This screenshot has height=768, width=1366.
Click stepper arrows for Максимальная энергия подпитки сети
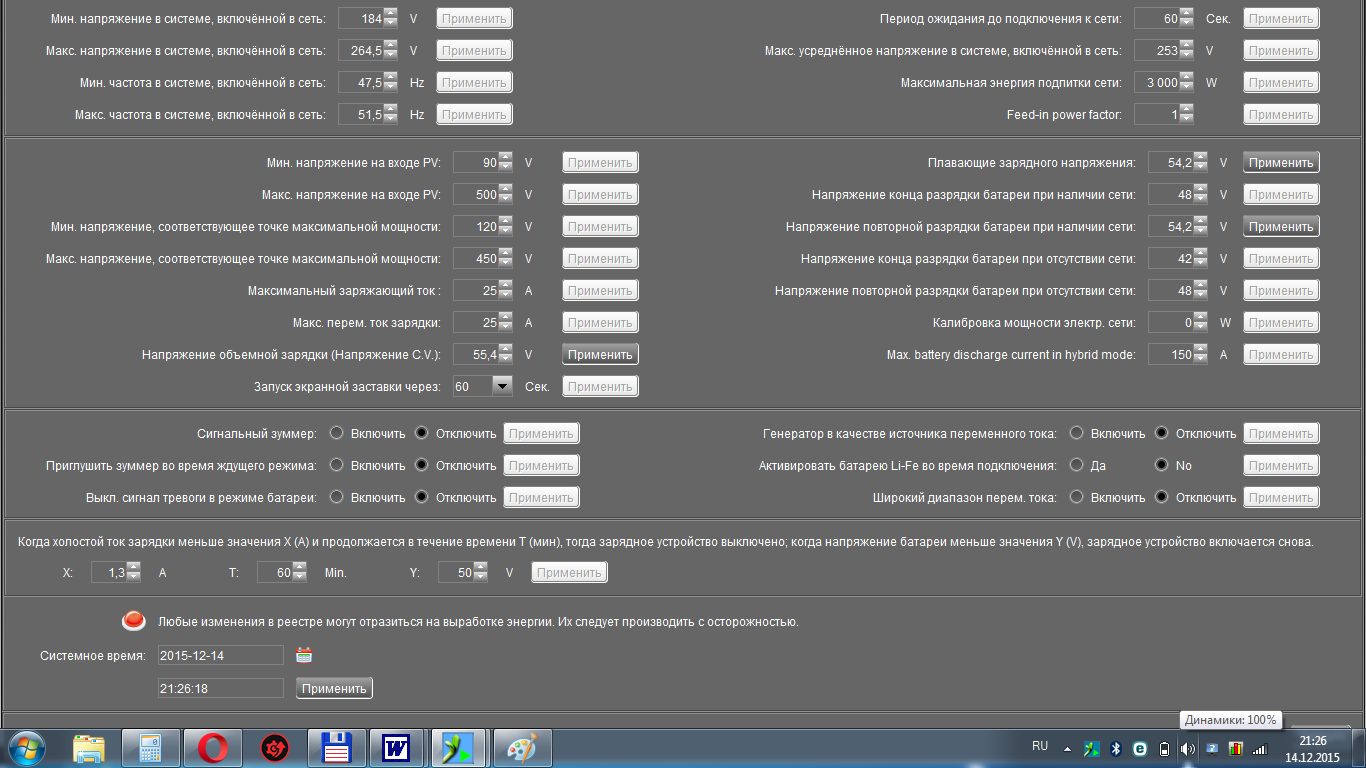(x=1186, y=82)
